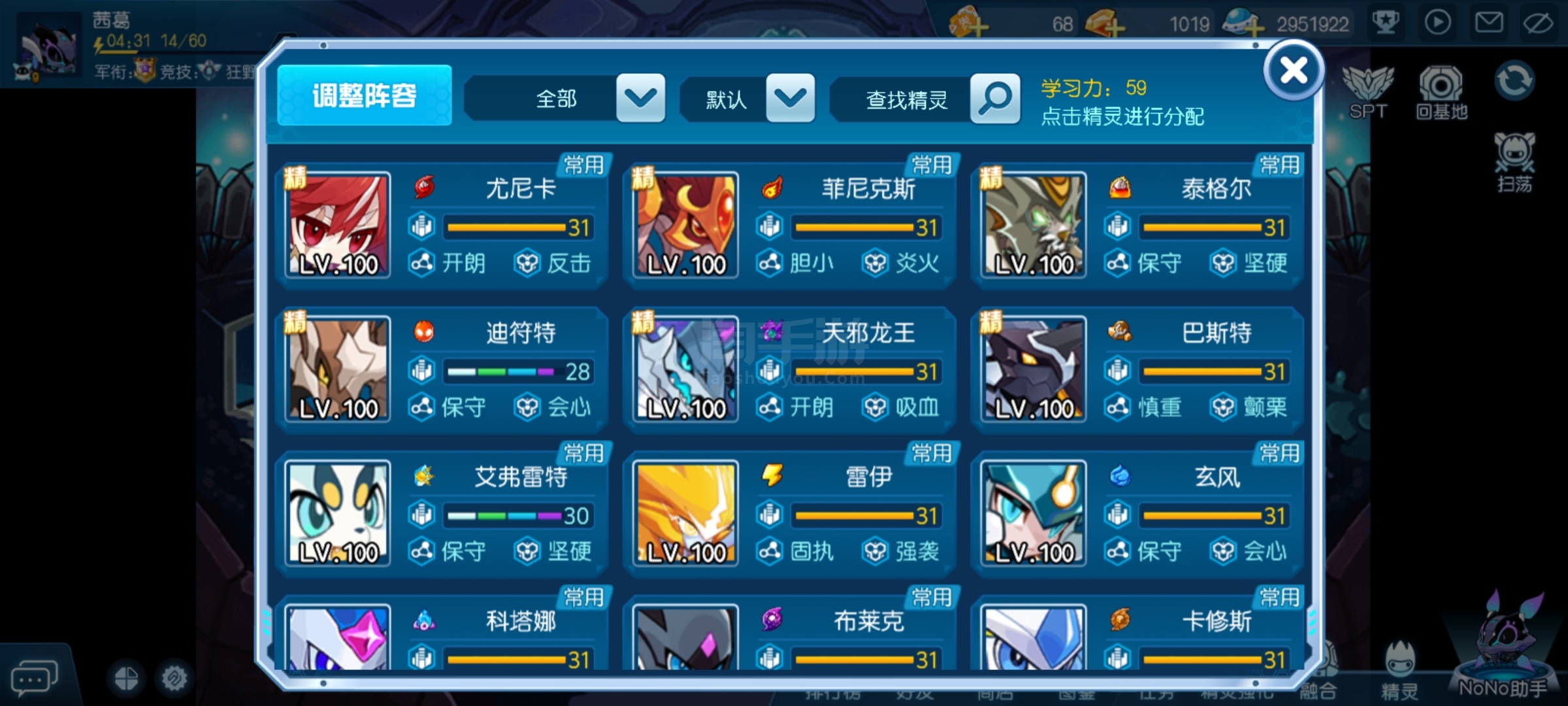Select the 调整阵容 tab
The height and width of the screenshot is (706, 1568).
pyautogui.click(x=365, y=95)
